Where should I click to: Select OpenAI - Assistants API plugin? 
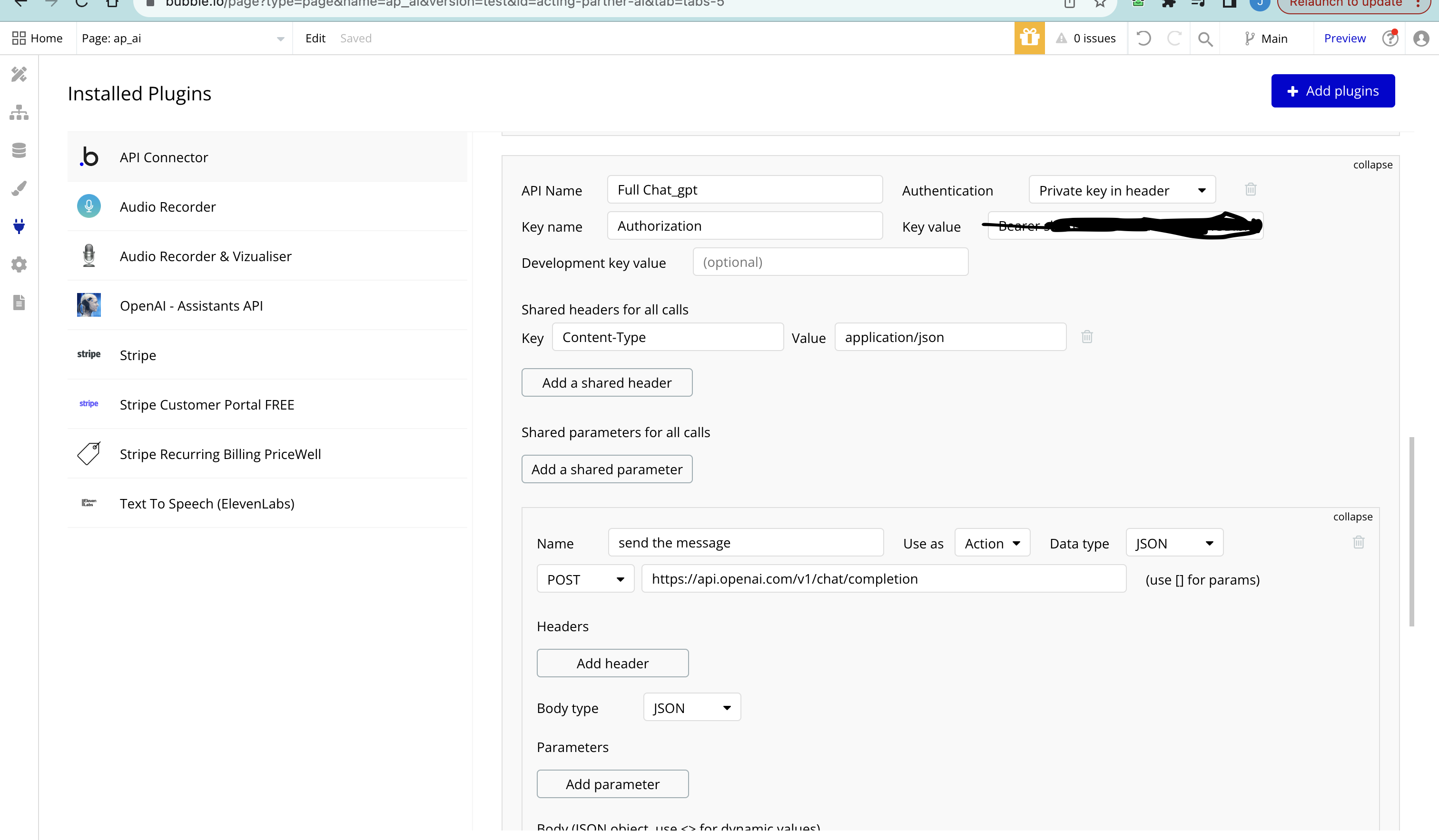[x=267, y=305]
